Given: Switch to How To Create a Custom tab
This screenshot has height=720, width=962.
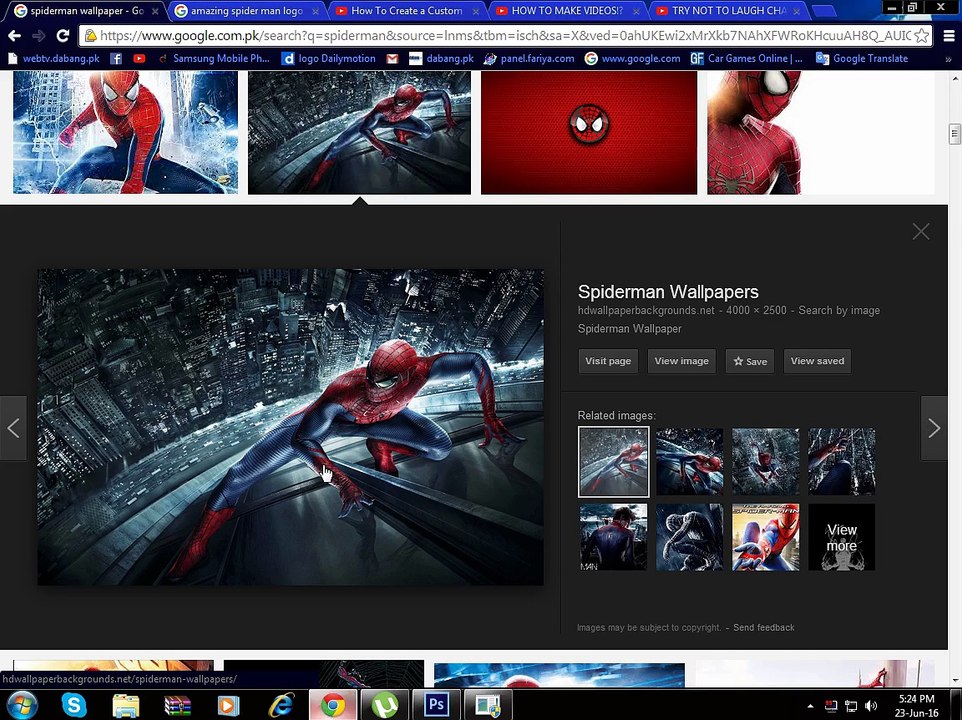Looking at the screenshot, I should (x=406, y=10).
